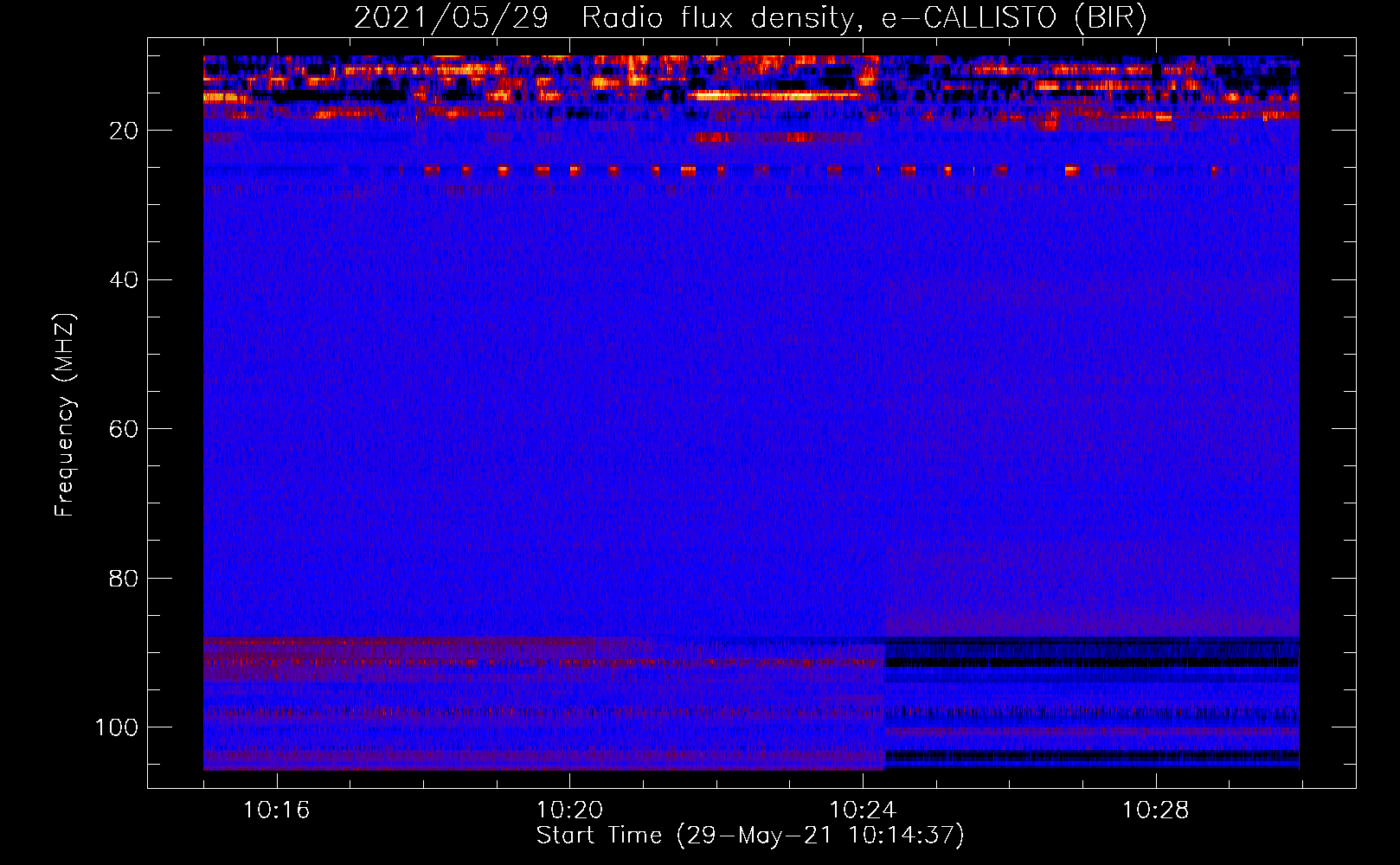Click the 10:20 time tick label
The image size is (1400, 865).
(x=569, y=811)
